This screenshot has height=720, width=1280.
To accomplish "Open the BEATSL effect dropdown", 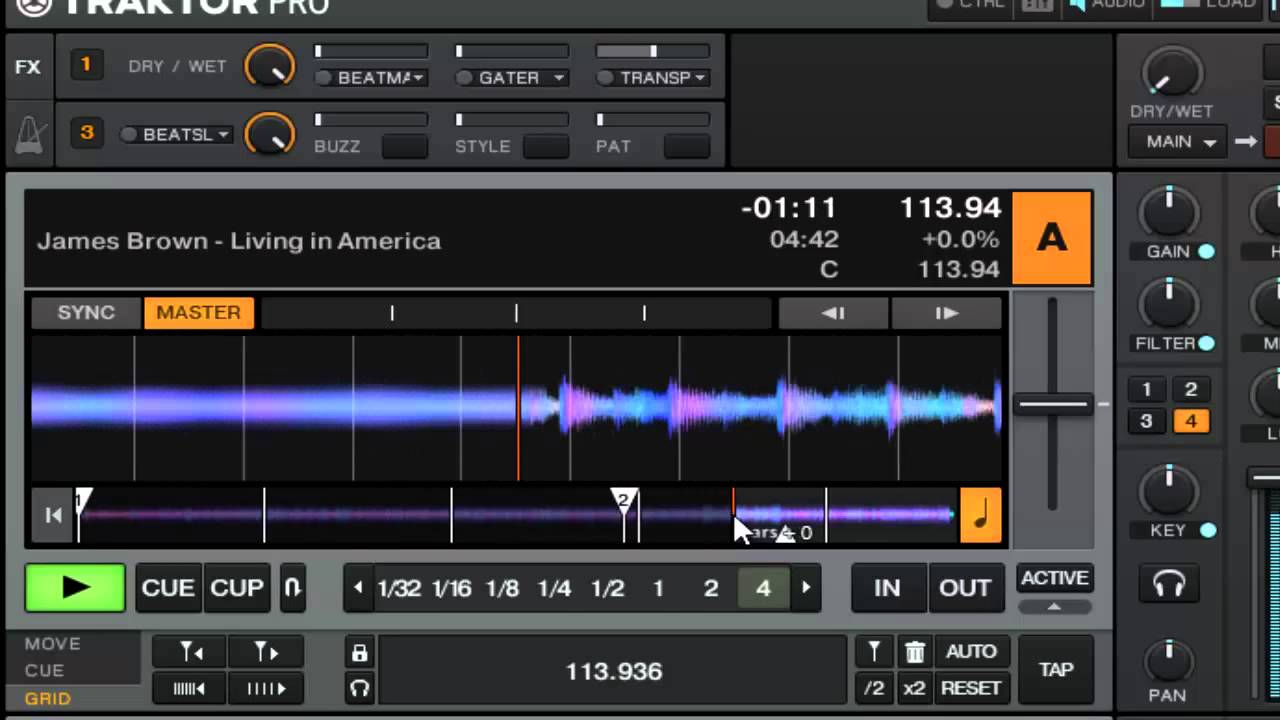I will [x=223, y=134].
